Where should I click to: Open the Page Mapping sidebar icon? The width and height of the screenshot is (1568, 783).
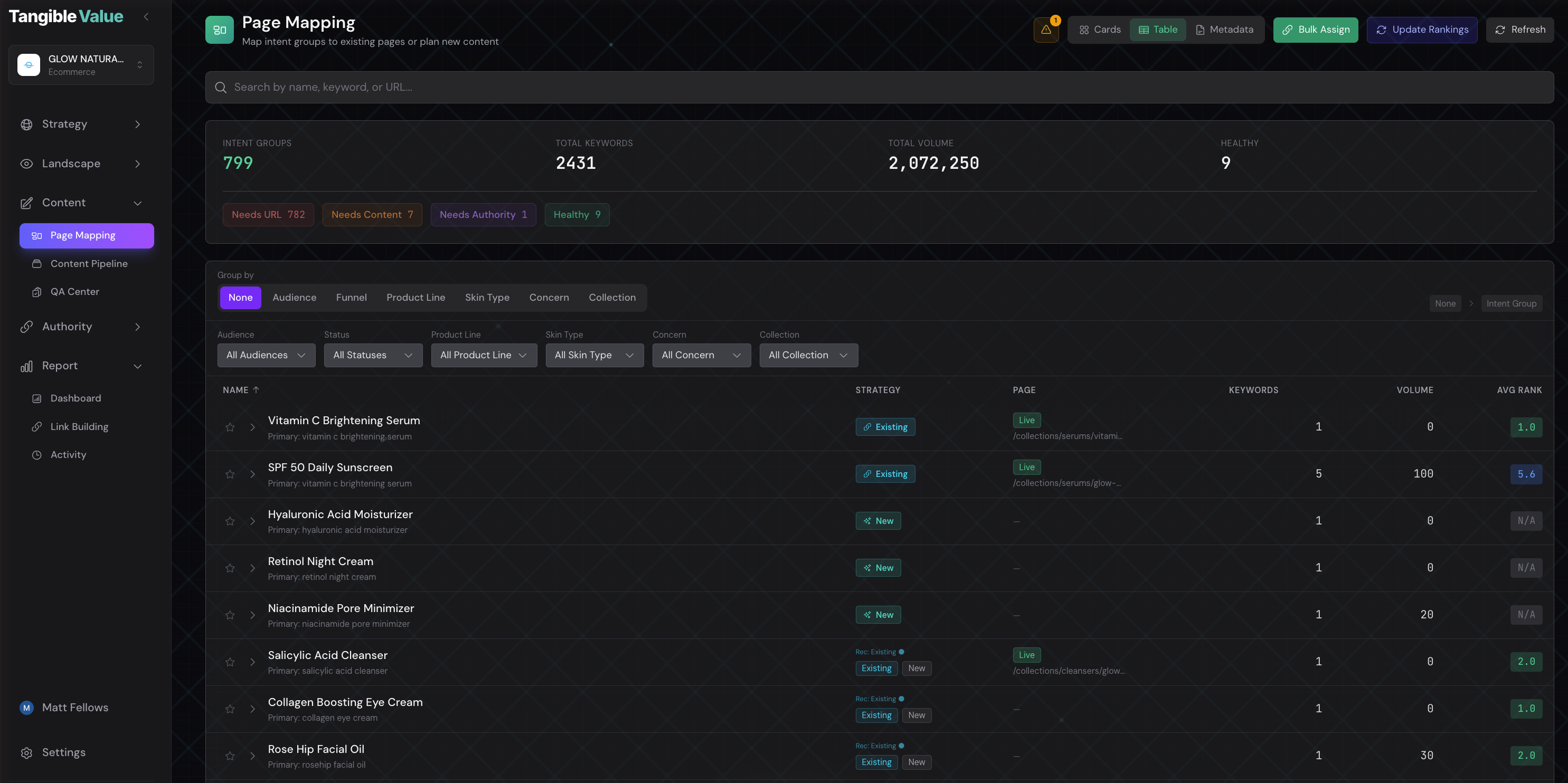pos(37,235)
